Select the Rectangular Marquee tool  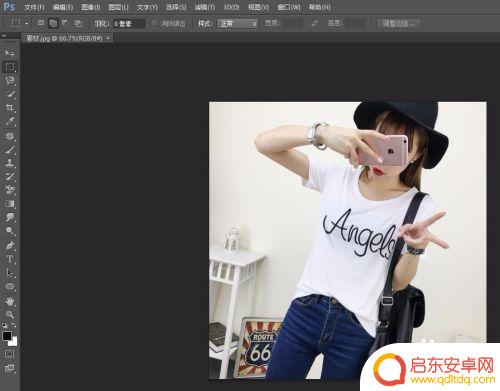(10, 67)
